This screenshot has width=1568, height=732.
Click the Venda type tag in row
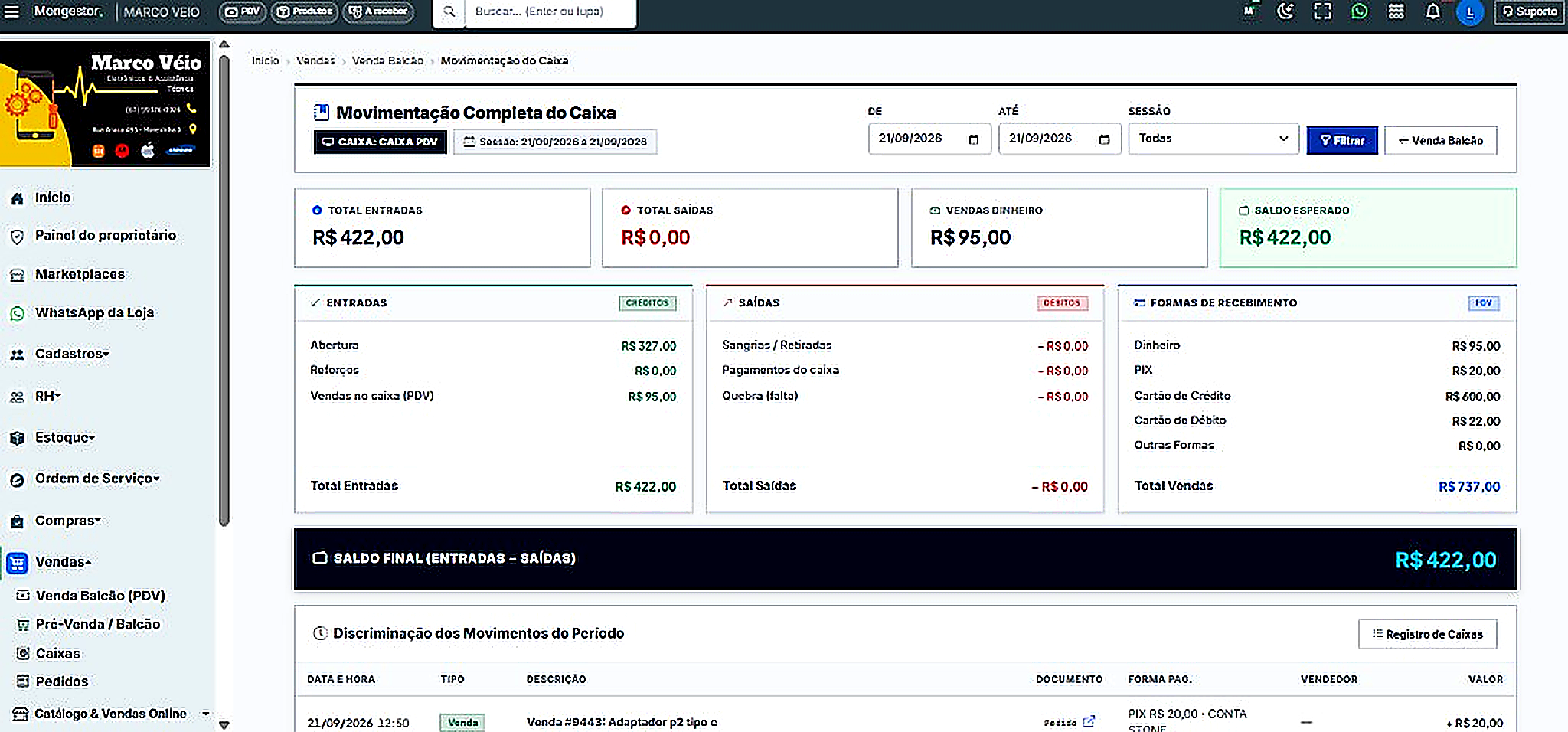pyautogui.click(x=462, y=722)
